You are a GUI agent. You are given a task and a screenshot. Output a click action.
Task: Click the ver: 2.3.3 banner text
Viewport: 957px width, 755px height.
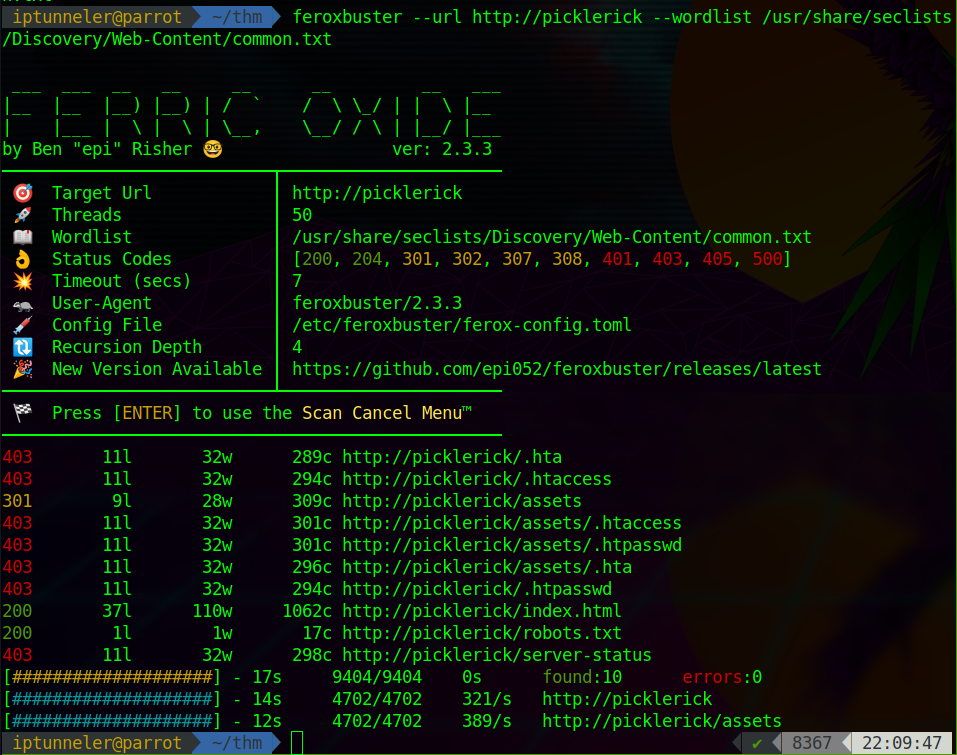pyautogui.click(x=442, y=150)
